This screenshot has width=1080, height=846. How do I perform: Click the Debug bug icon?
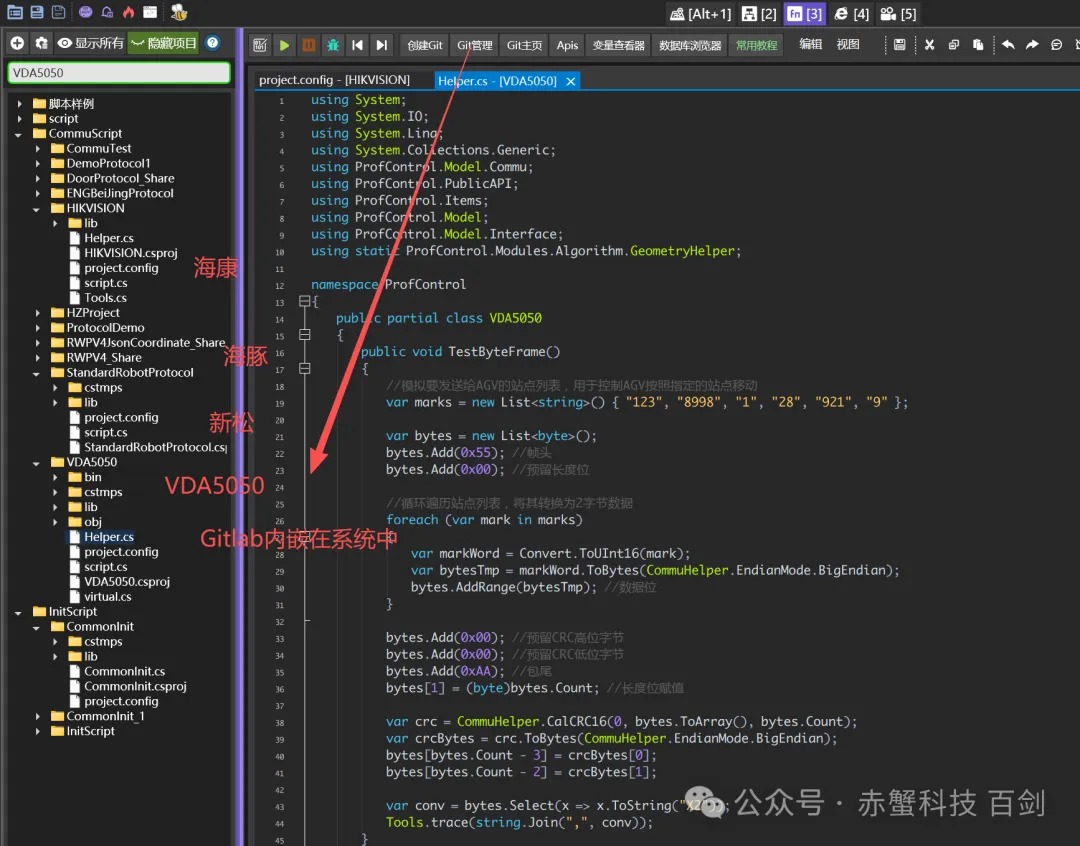point(333,45)
